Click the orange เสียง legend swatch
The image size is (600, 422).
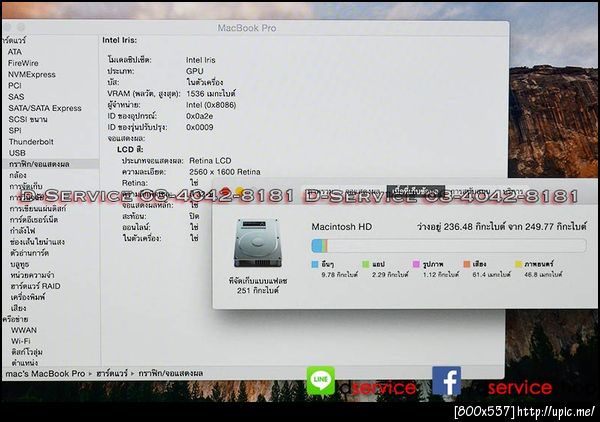click(466, 264)
